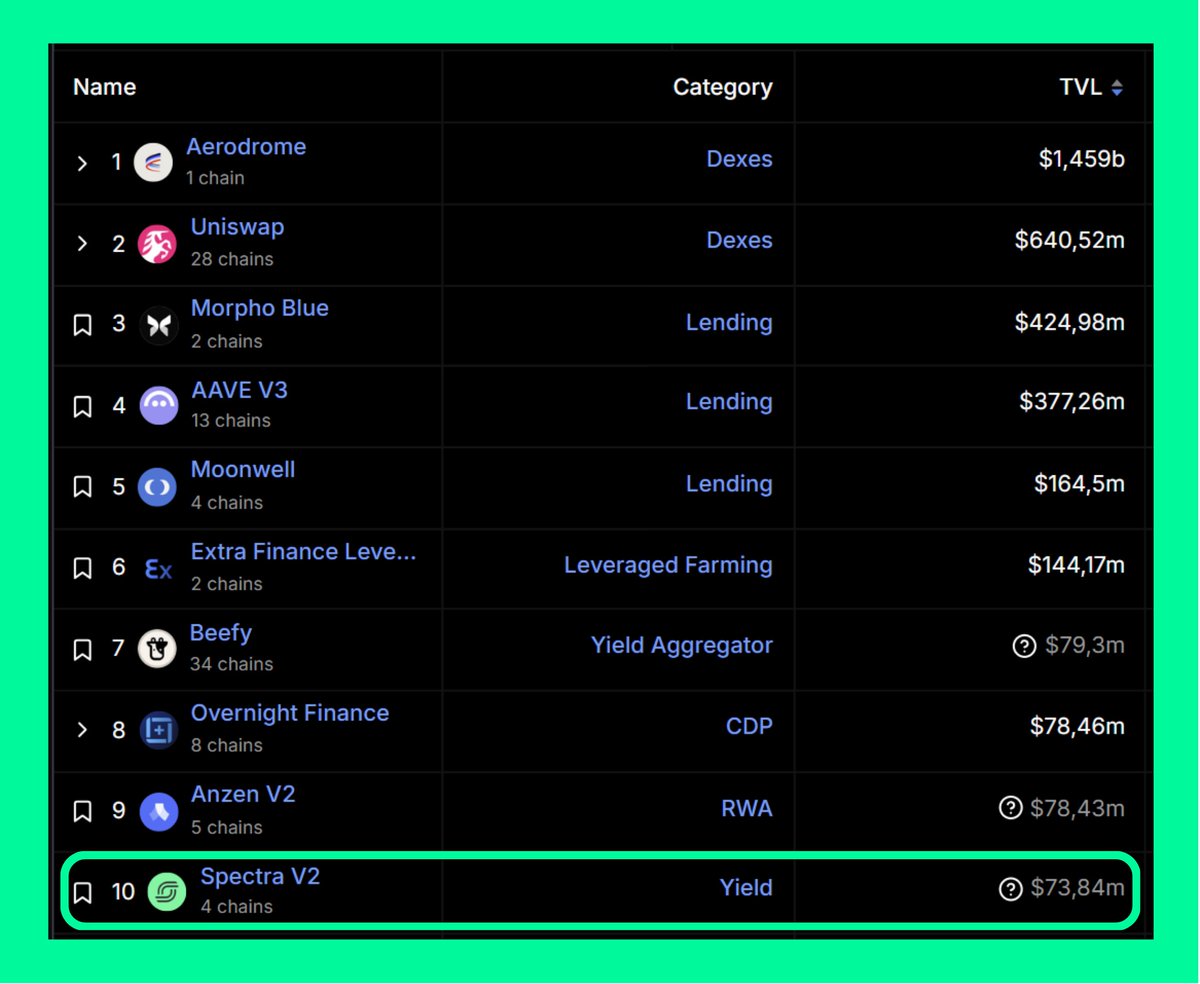Open the Beefy protocol link
This screenshot has height=984, width=1200.
[221, 633]
